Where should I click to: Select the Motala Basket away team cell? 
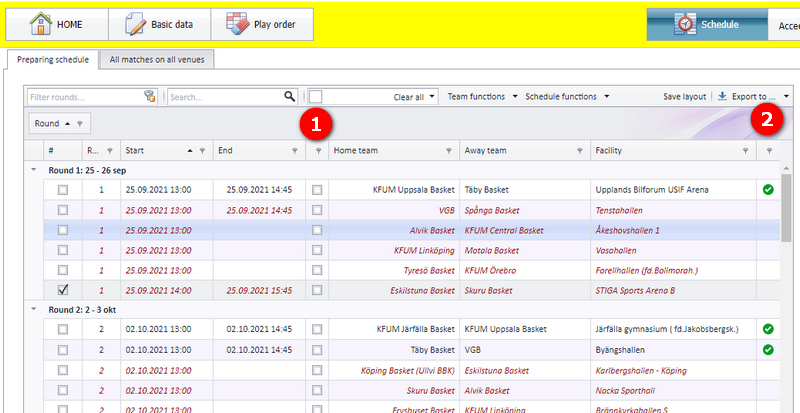pyautogui.click(x=525, y=251)
